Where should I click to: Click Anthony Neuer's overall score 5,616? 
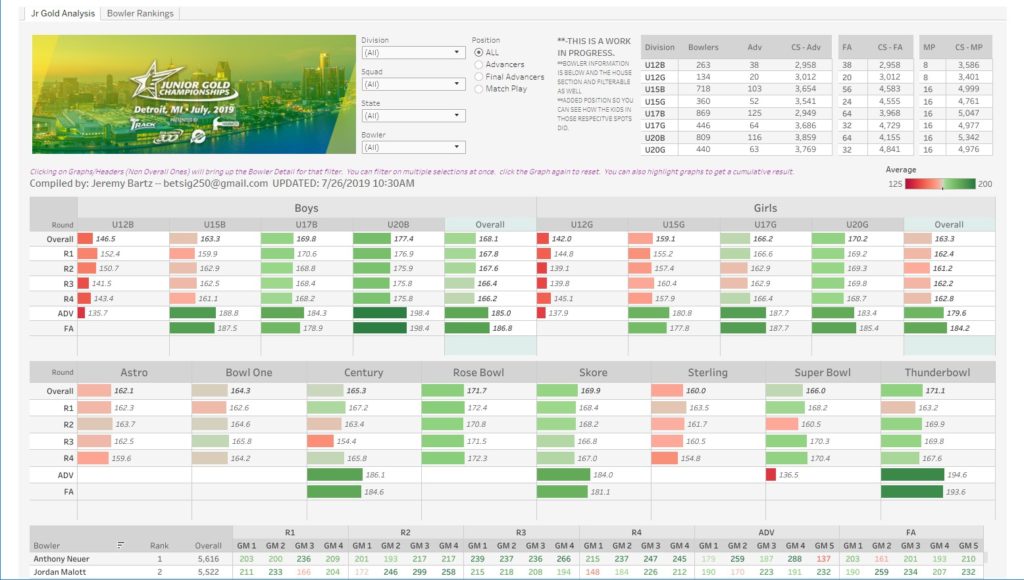(x=208, y=559)
